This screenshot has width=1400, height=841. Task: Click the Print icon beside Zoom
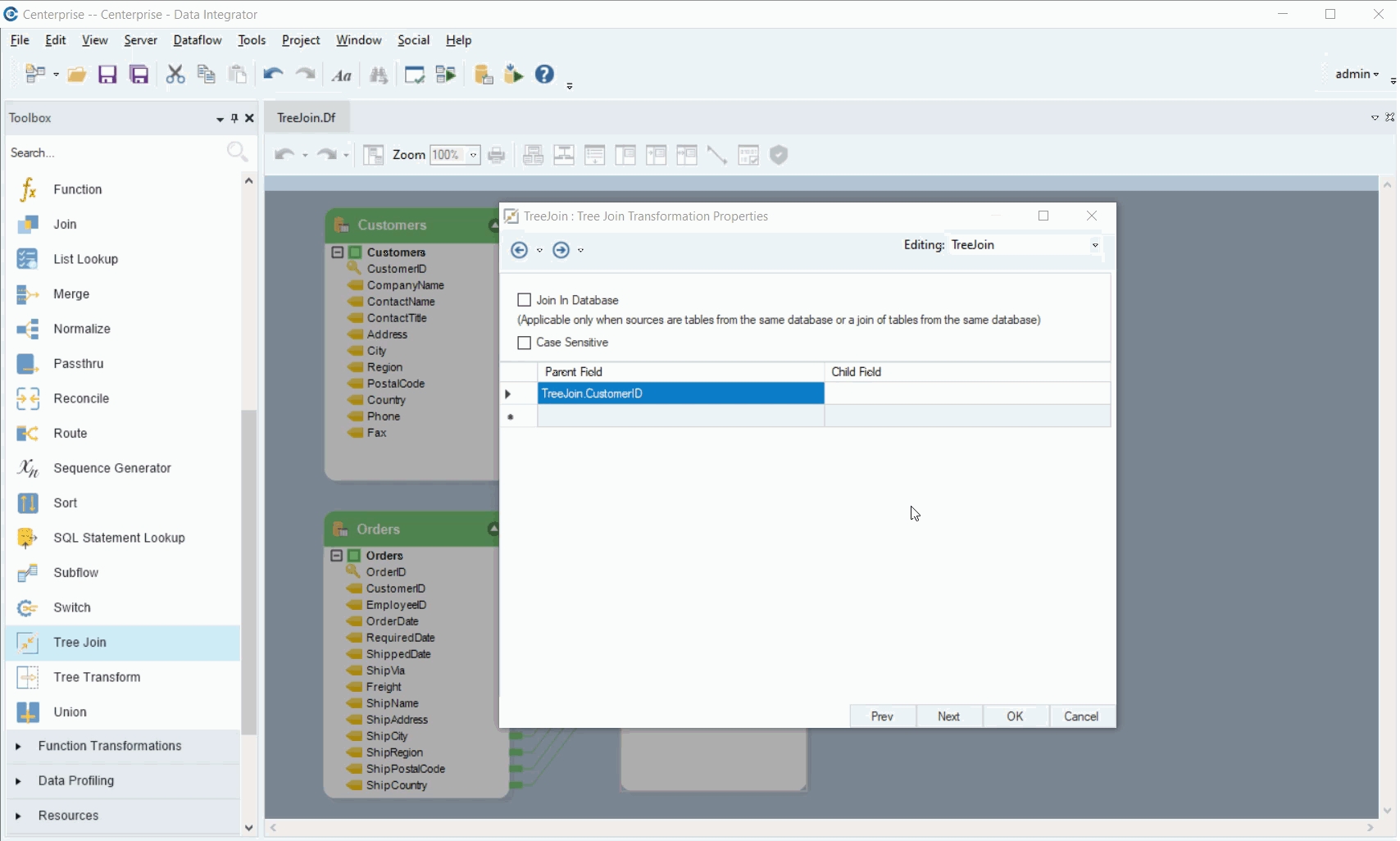(x=497, y=156)
